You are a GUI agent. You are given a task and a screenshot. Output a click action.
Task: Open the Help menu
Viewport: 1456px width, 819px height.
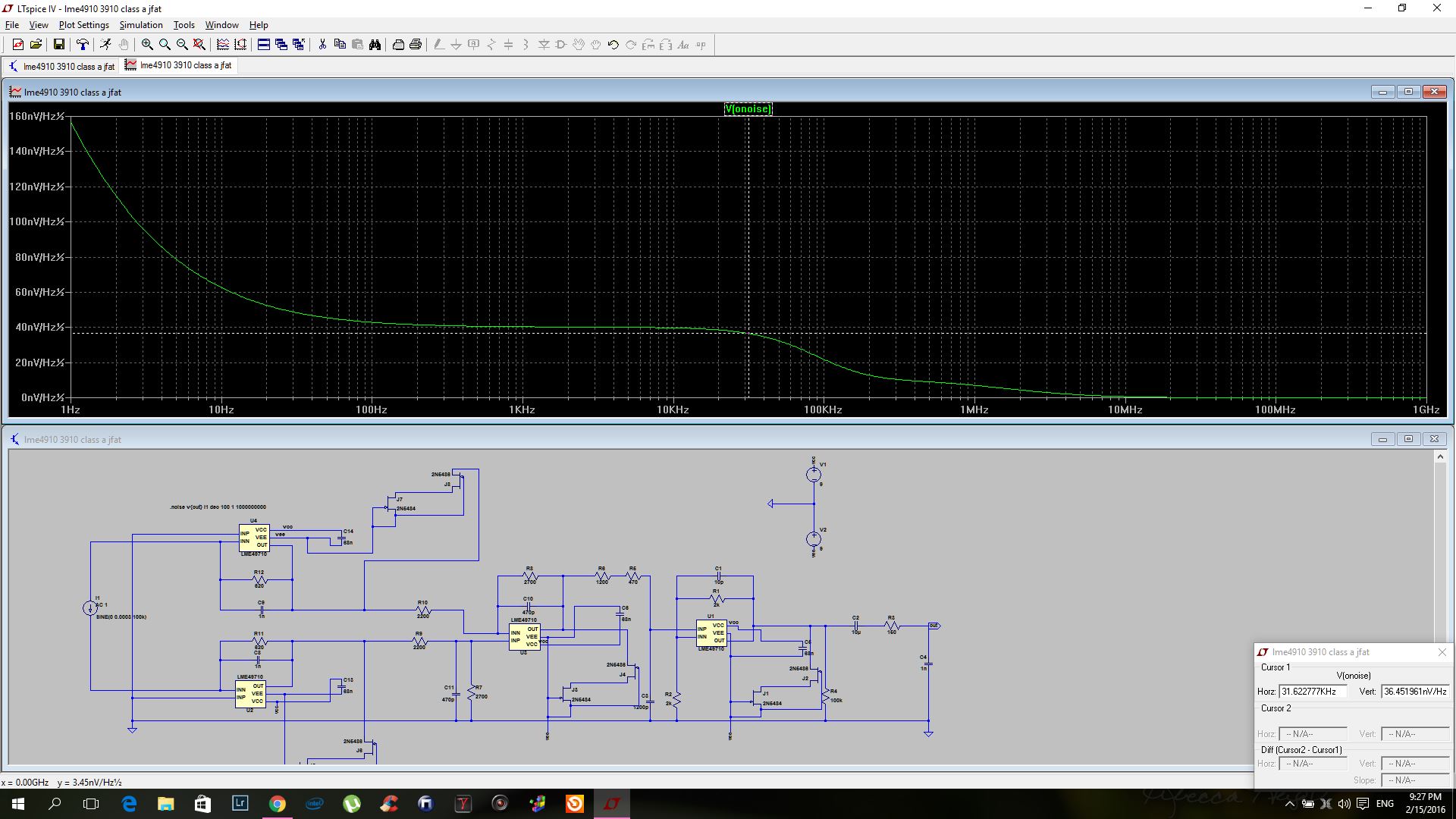point(259,25)
